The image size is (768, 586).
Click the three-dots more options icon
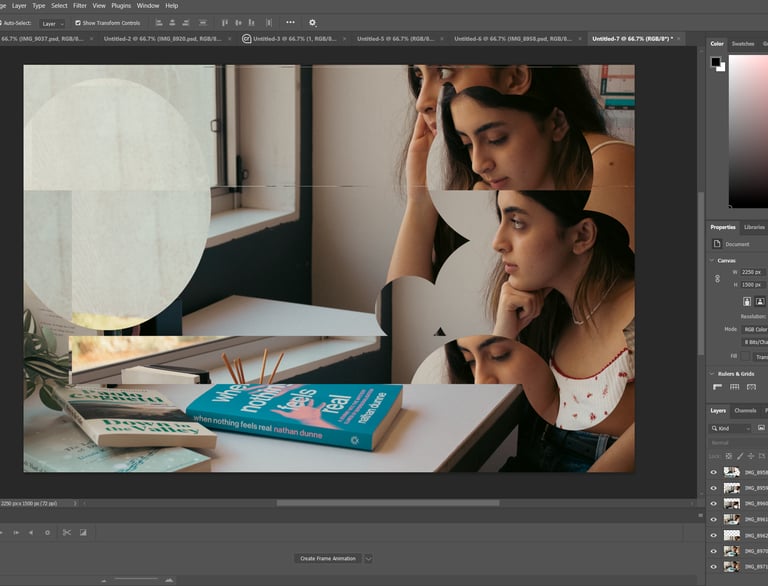click(290, 22)
